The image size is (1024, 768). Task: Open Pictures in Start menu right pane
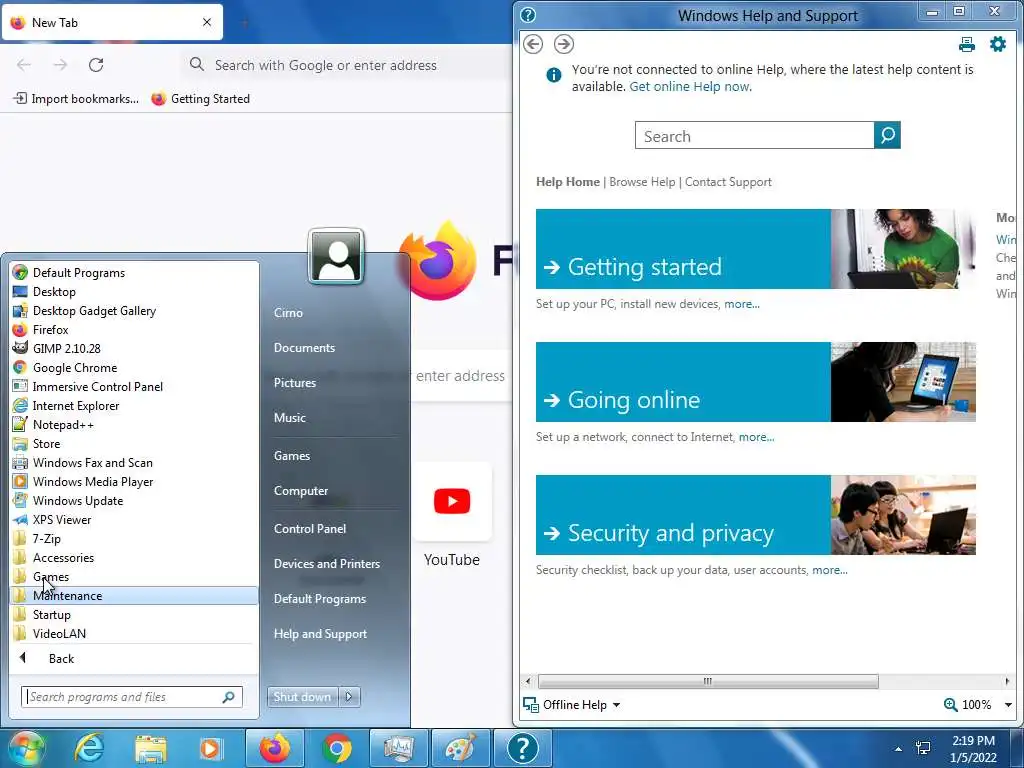point(295,383)
